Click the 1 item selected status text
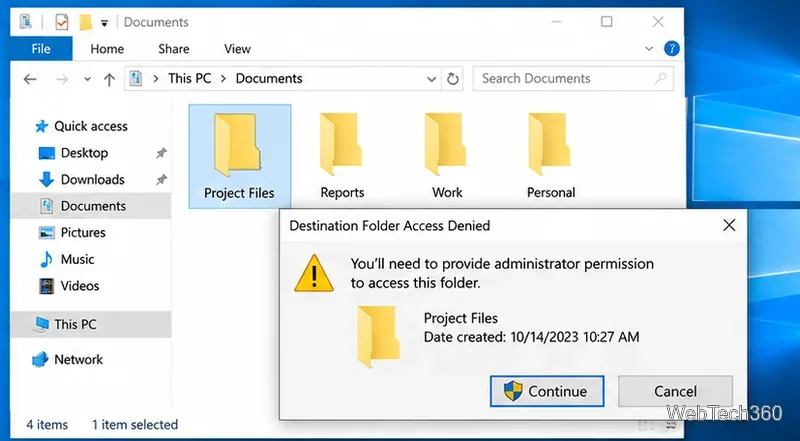The width and height of the screenshot is (800, 441). pos(135,424)
